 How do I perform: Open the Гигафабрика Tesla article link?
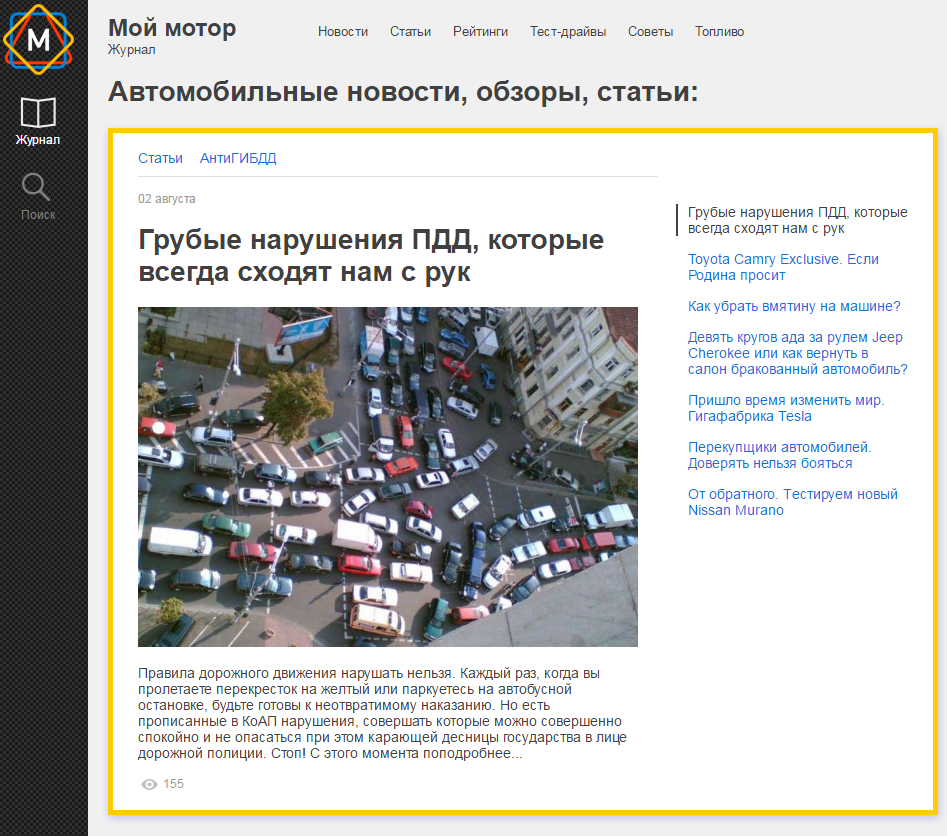[786, 408]
